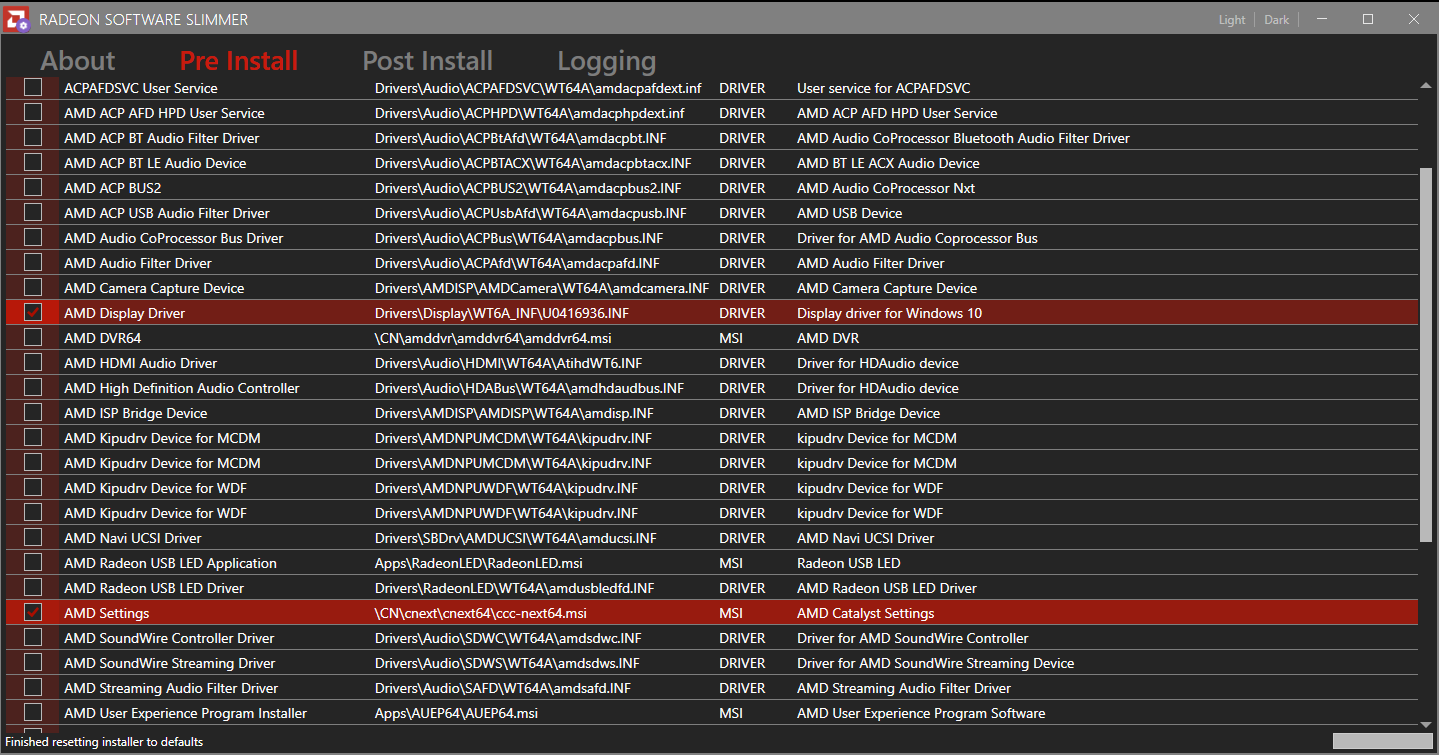The width and height of the screenshot is (1439, 755).
Task: Click the scrollbar down arrow
Action: [x=1426, y=724]
